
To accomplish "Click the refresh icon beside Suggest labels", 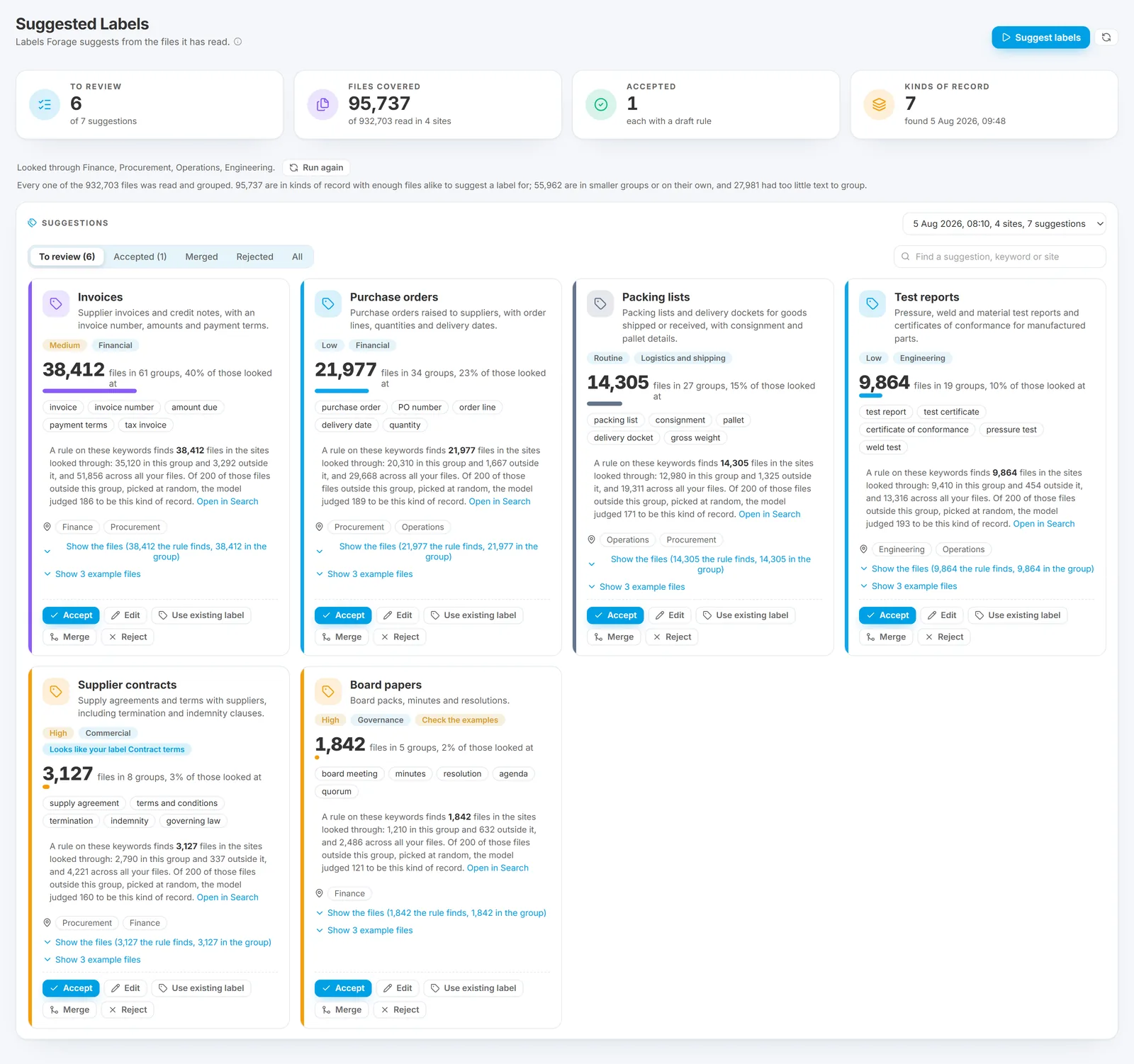I will coord(1106,38).
